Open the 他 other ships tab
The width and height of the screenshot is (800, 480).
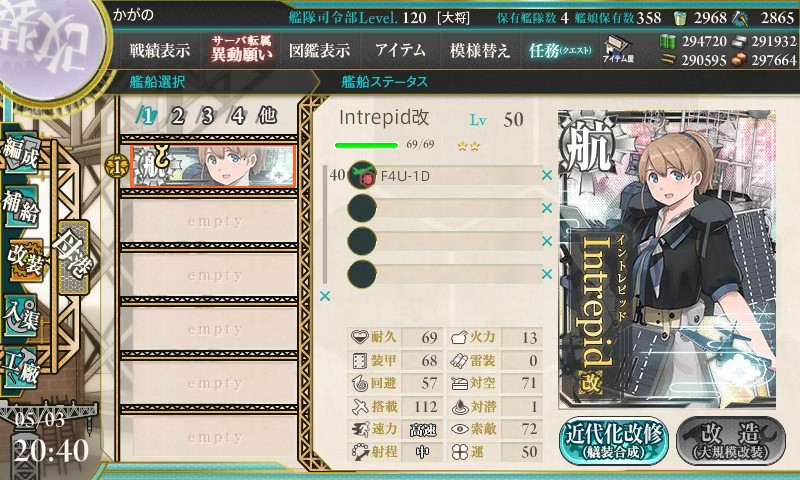(267, 116)
